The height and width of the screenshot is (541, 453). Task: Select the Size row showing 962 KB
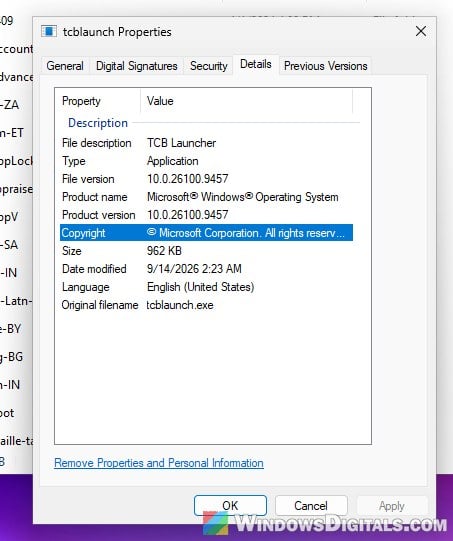pos(206,251)
